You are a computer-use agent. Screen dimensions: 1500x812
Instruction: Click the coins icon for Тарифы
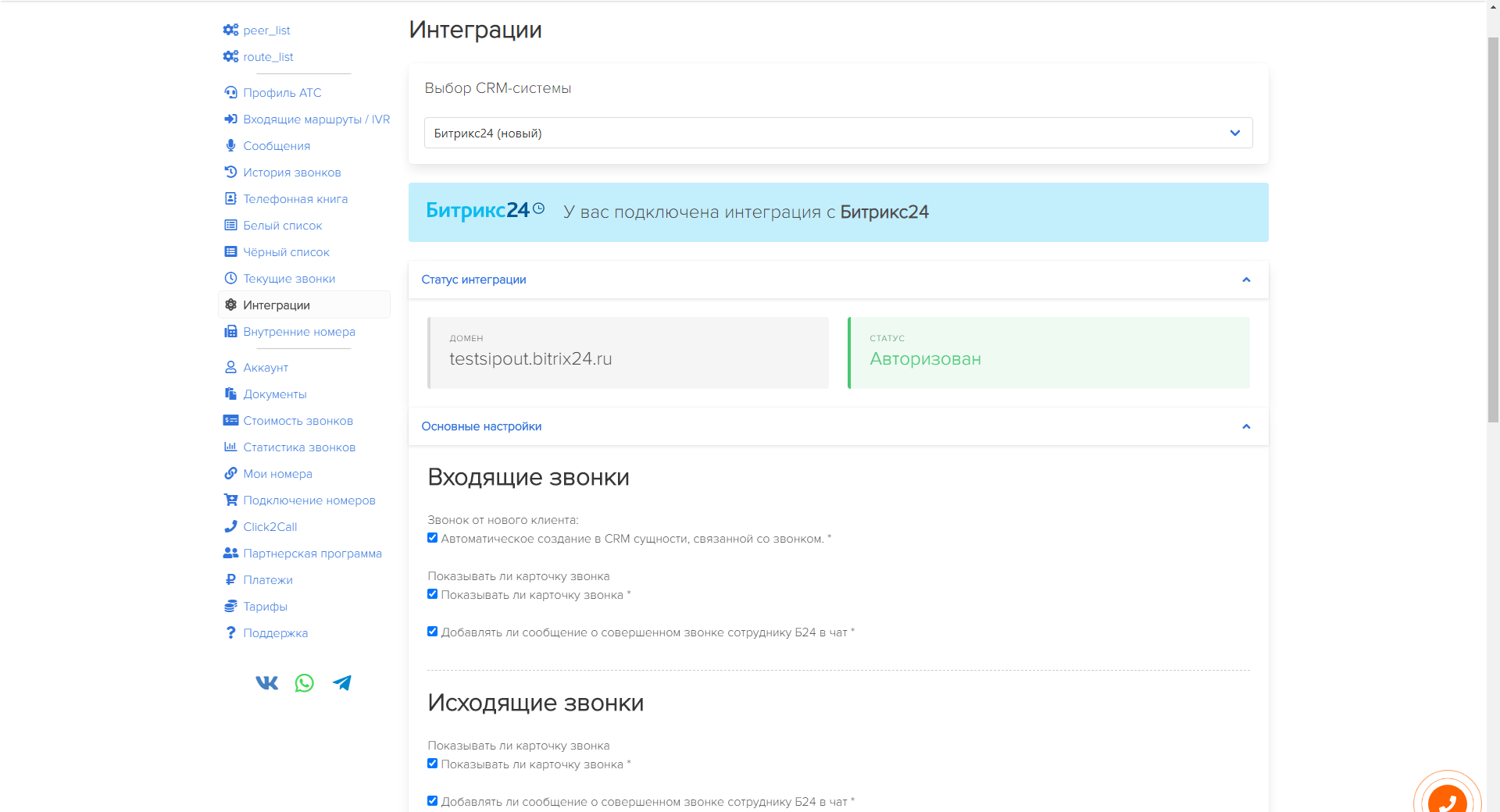[x=230, y=606]
